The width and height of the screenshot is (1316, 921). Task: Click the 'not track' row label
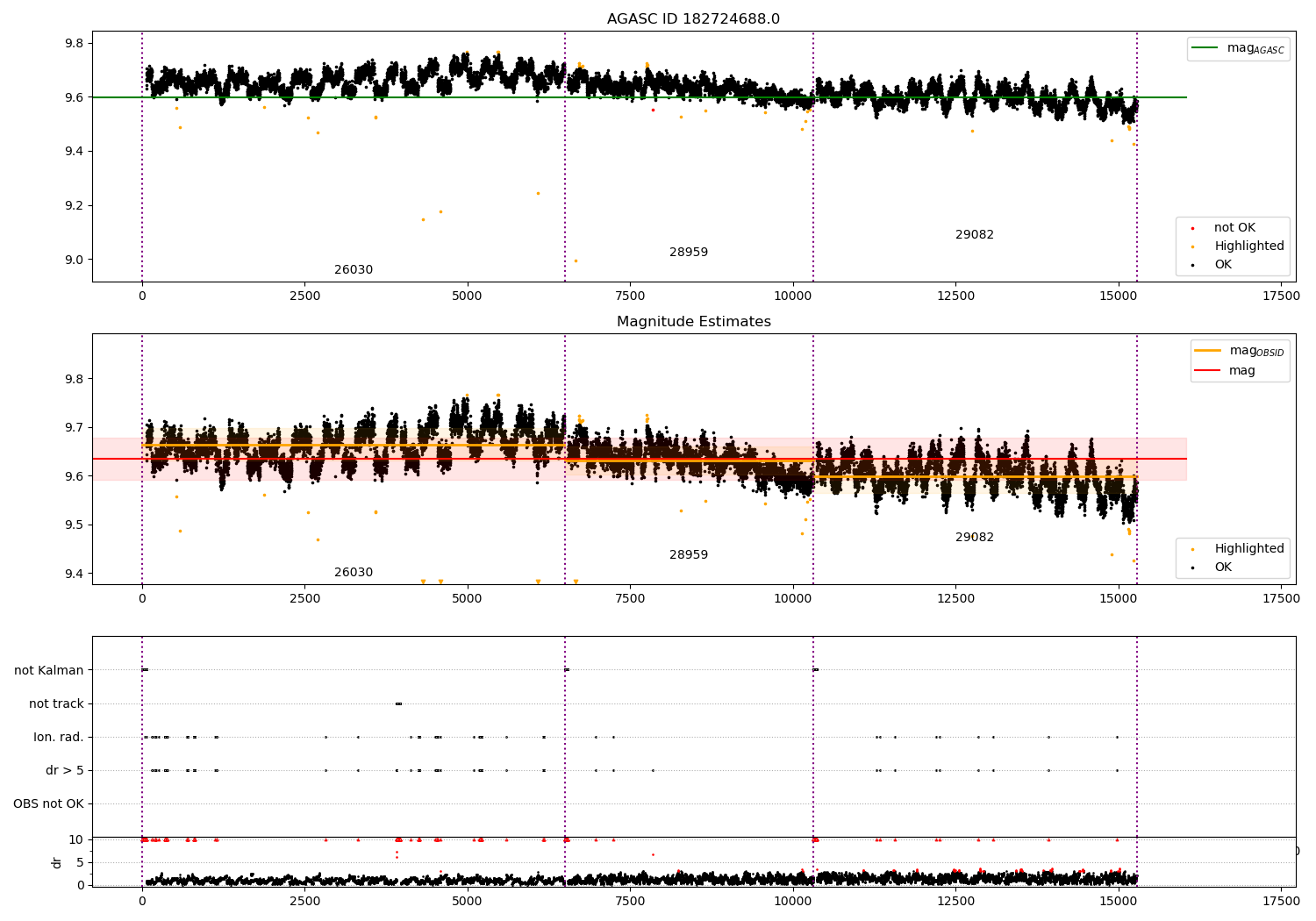[56, 703]
